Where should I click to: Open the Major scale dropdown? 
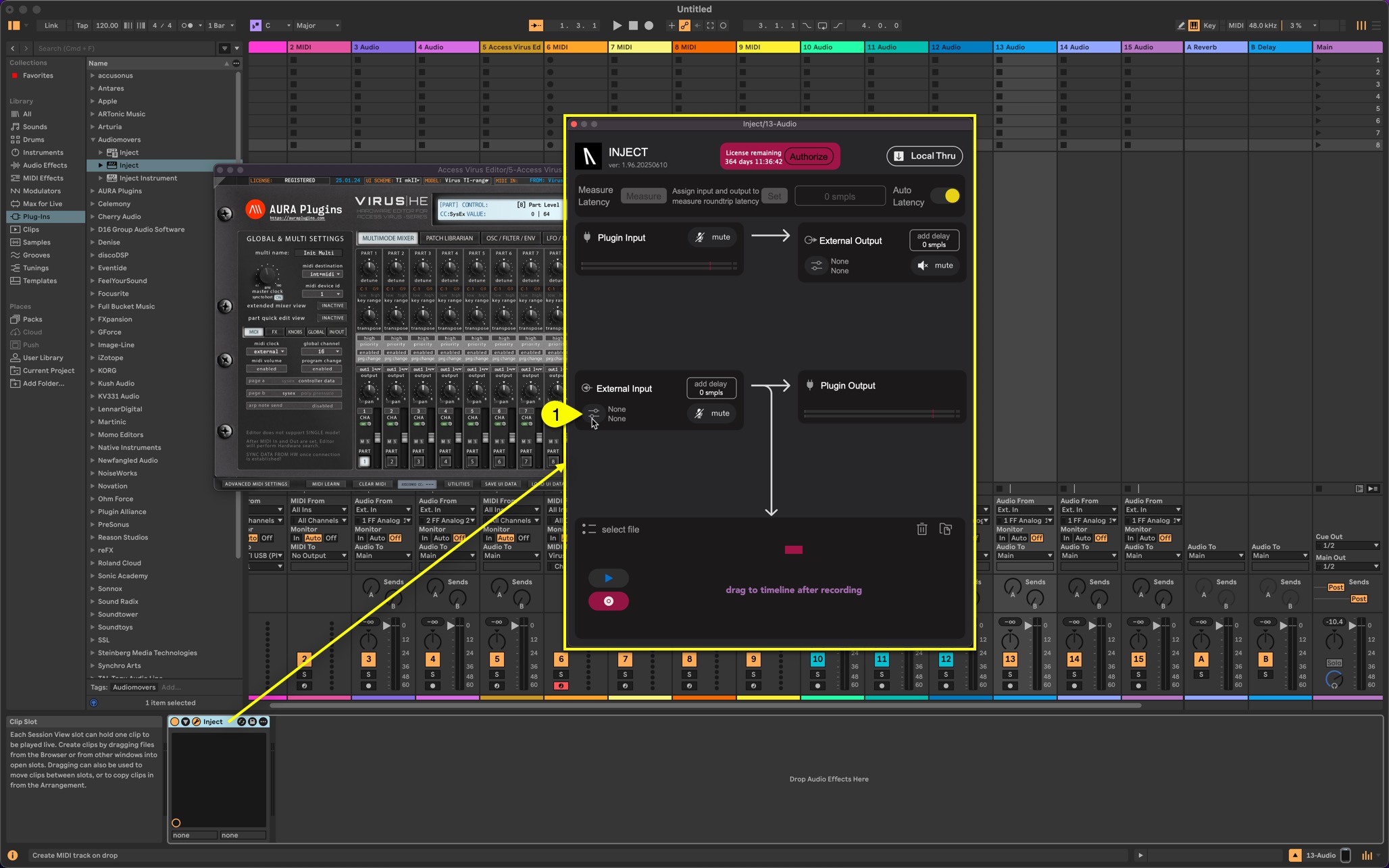[x=318, y=26]
